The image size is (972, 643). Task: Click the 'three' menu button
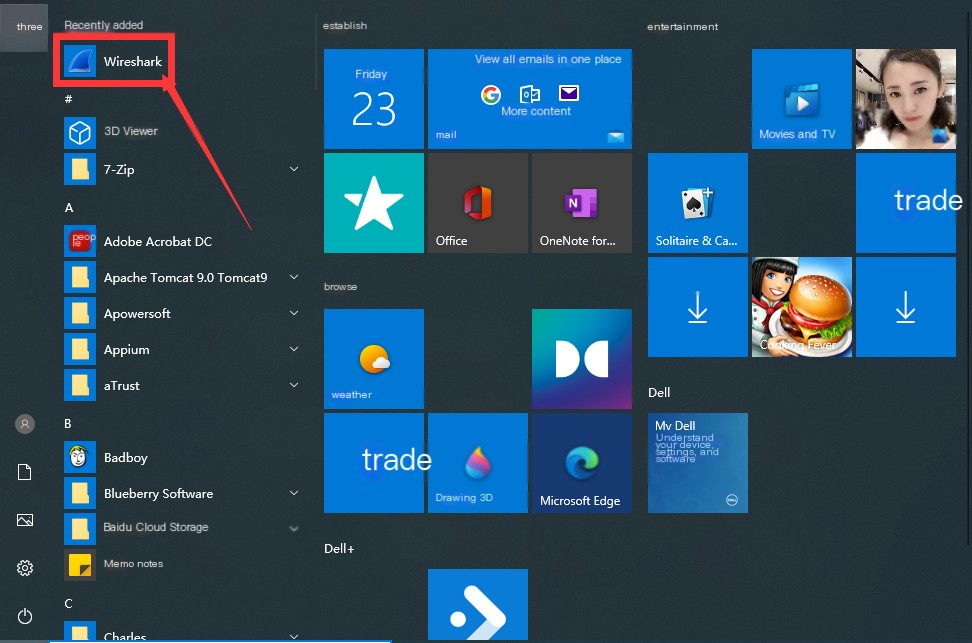(25, 27)
